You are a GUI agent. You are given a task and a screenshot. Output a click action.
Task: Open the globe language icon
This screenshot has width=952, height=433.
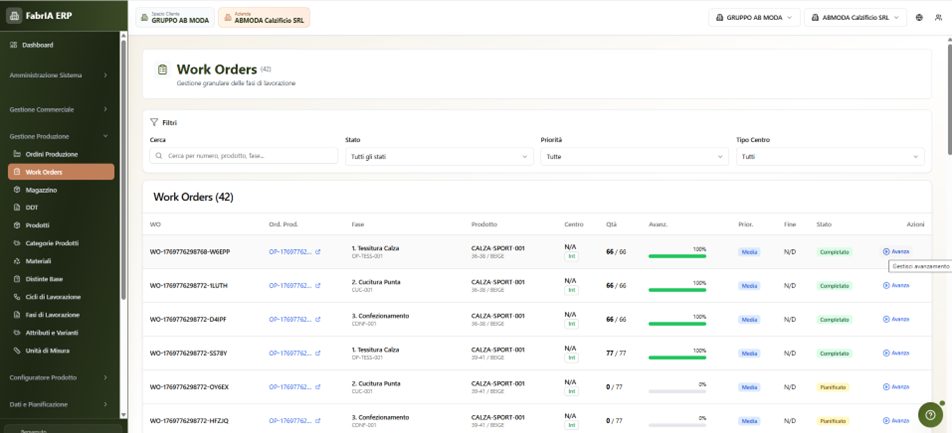(x=919, y=18)
